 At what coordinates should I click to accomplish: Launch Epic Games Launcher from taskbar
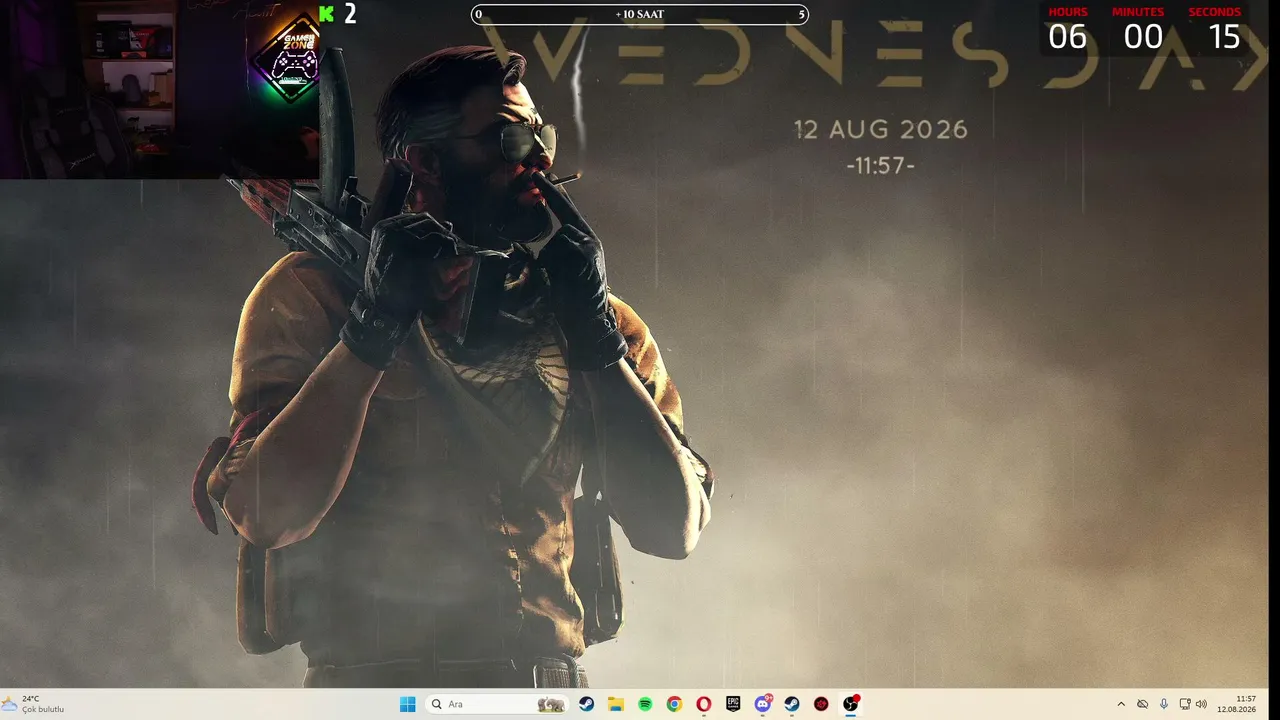click(x=733, y=704)
